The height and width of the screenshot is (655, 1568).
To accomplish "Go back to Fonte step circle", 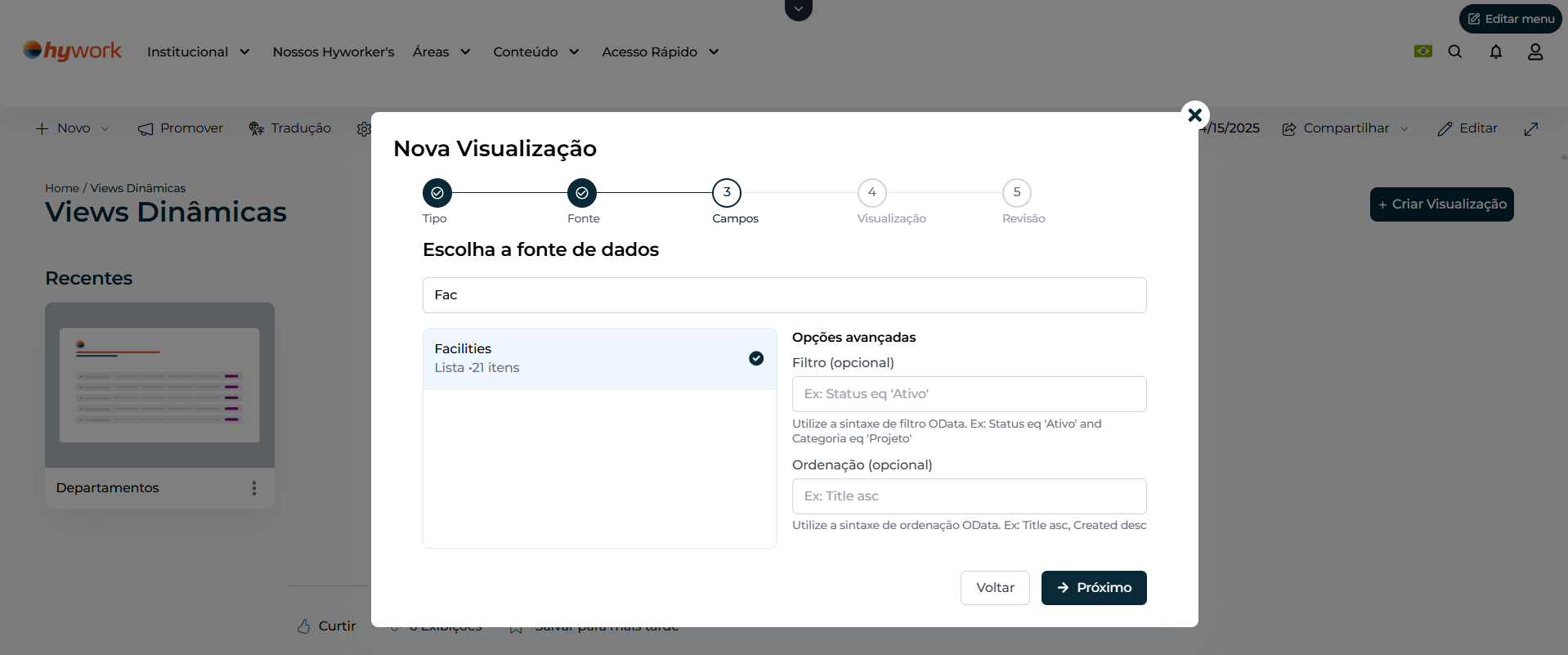I will coord(582,193).
